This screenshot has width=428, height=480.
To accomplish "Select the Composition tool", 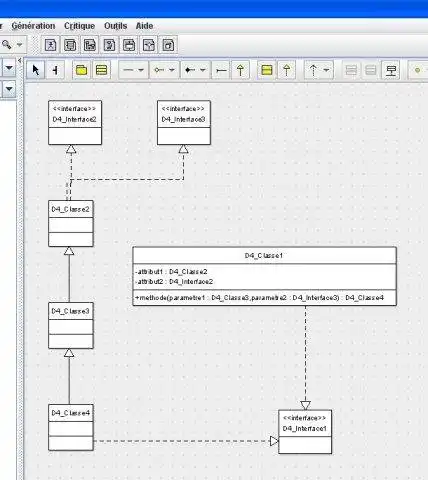I will point(190,70).
